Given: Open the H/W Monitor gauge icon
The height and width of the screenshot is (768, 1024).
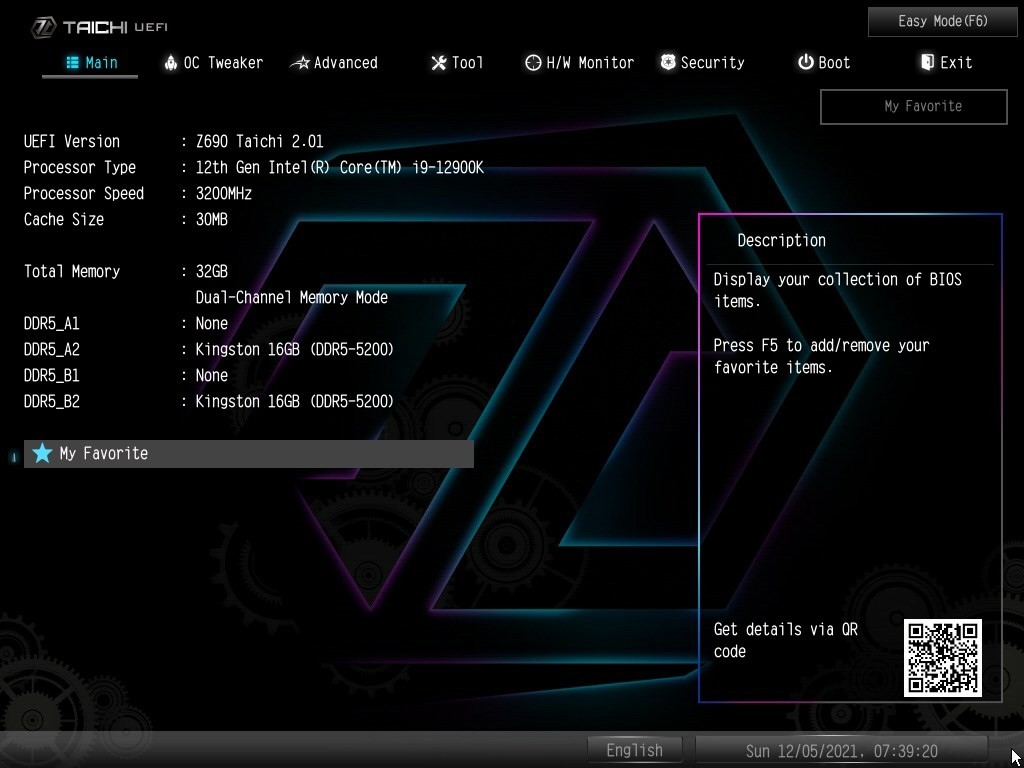Looking at the screenshot, I should pyautogui.click(x=533, y=63).
